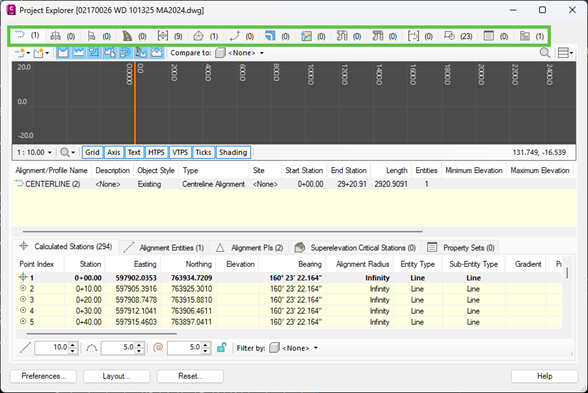The height and width of the screenshot is (393, 588).
Task: Click the alignment list horizontal scrollbar
Action: click(223, 232)
